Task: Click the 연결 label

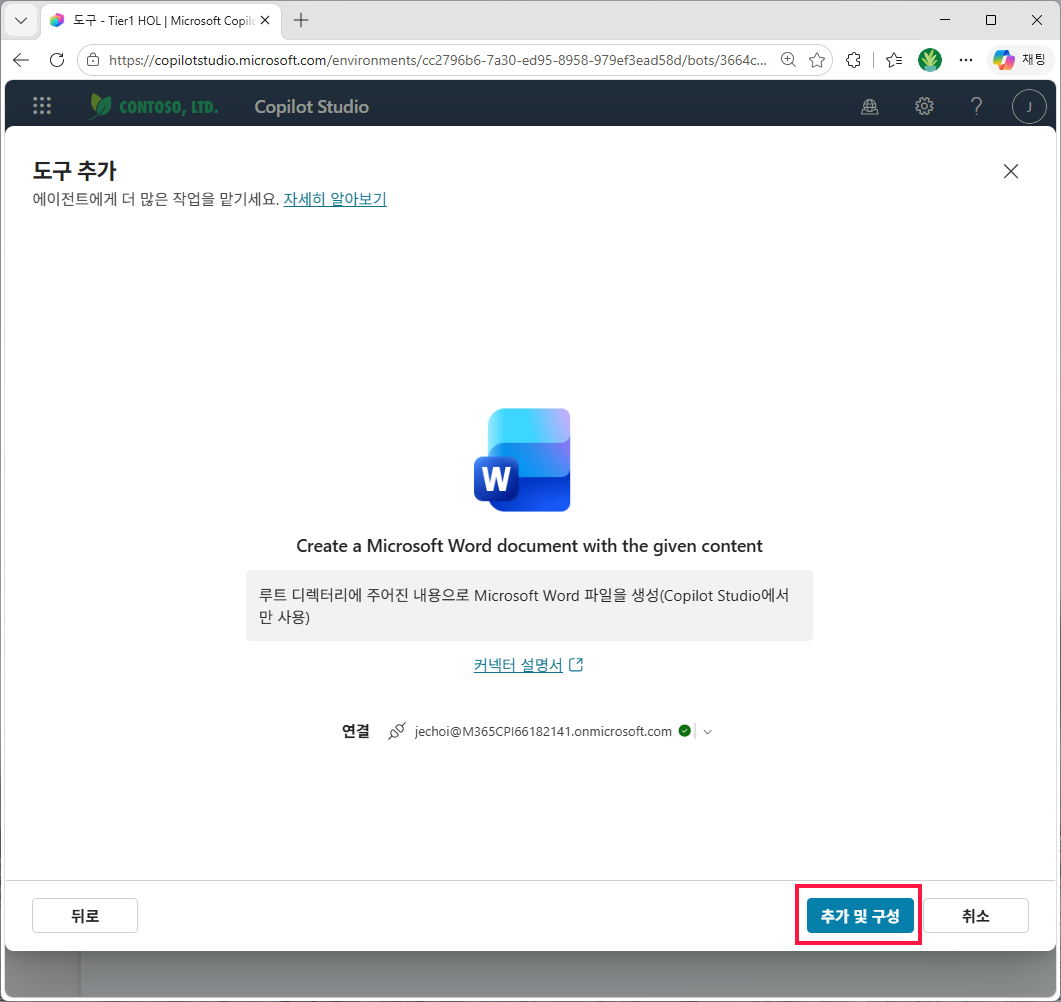Action: point(356,731)
